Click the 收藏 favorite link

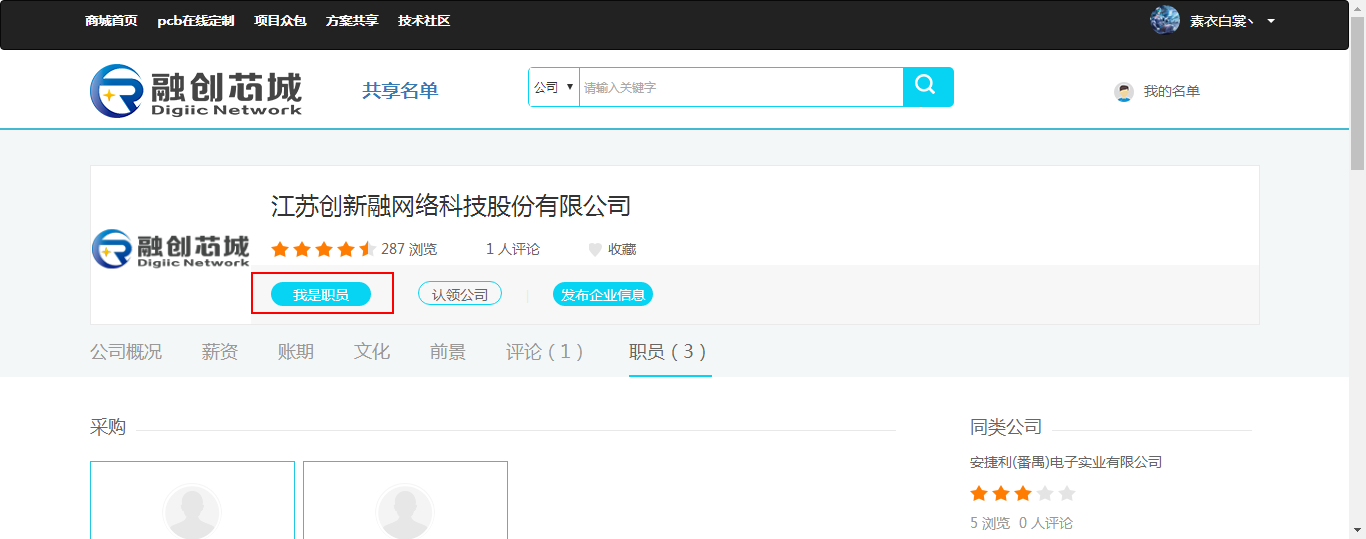click(622, 250)
